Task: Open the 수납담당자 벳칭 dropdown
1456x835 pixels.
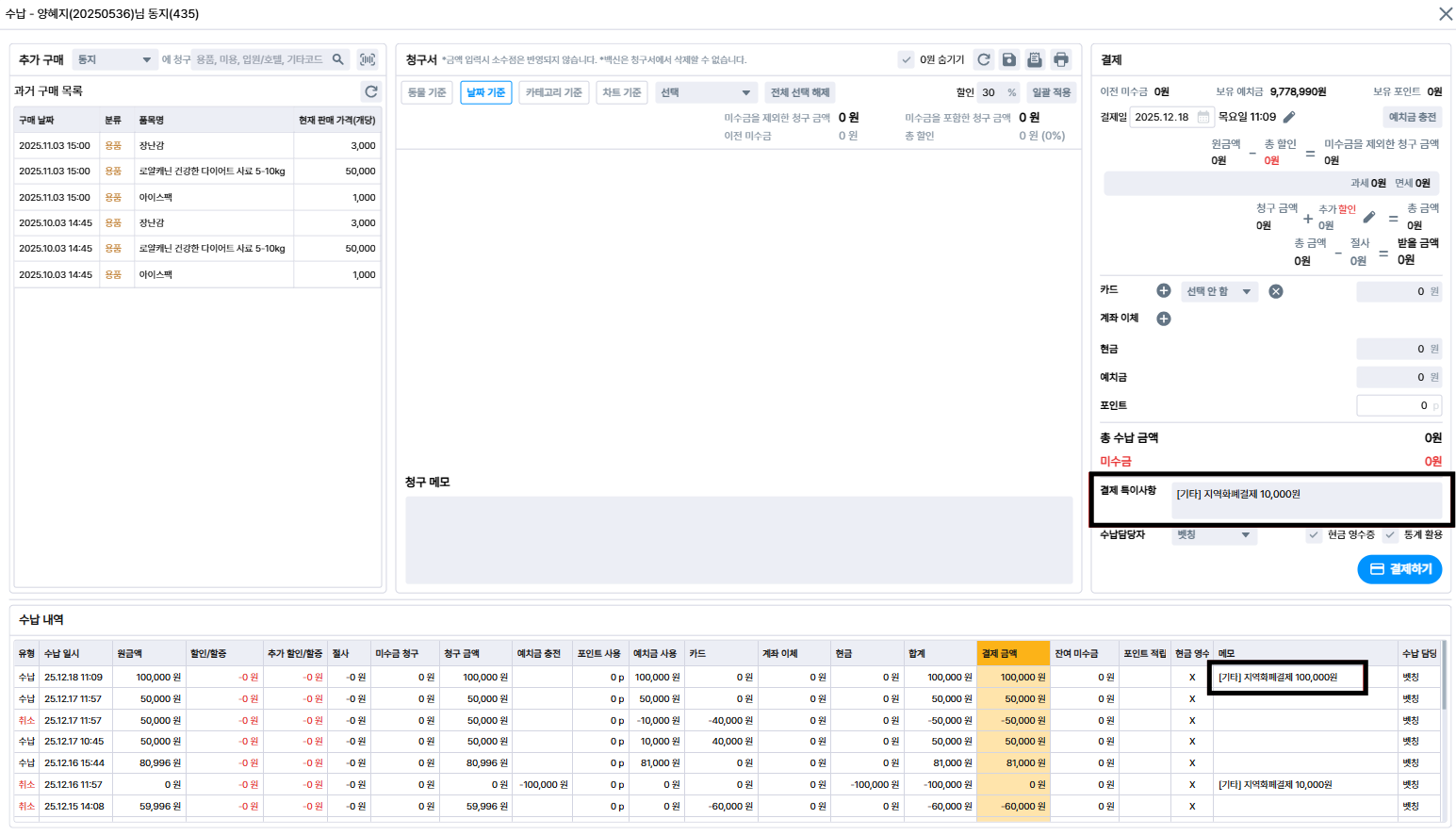Action: 1214,534
